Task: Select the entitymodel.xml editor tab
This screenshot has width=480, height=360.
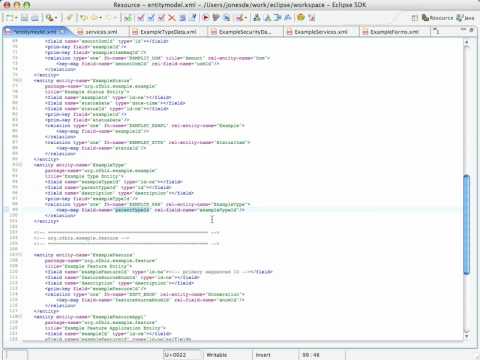Action: (35, 32)
